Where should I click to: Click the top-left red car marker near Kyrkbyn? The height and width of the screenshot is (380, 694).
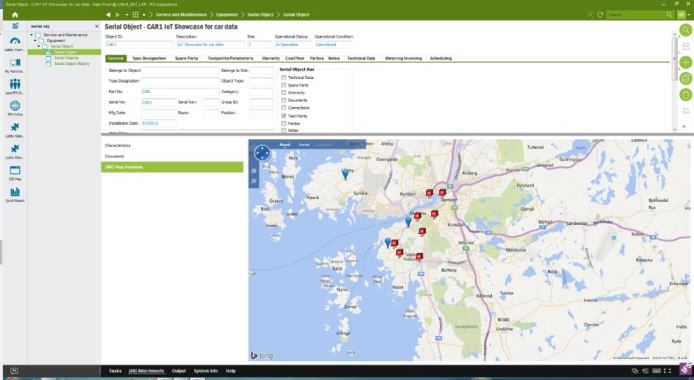pyautogui.click(x=429, y=193)
